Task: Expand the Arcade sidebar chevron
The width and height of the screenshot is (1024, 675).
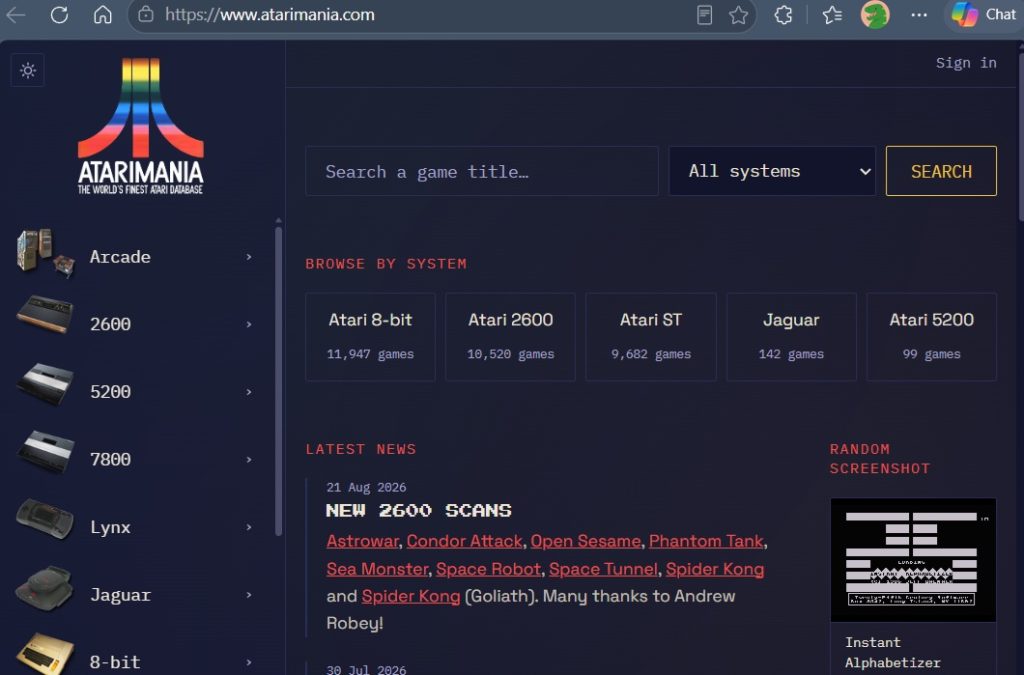Action: click(x=249, y=257)
